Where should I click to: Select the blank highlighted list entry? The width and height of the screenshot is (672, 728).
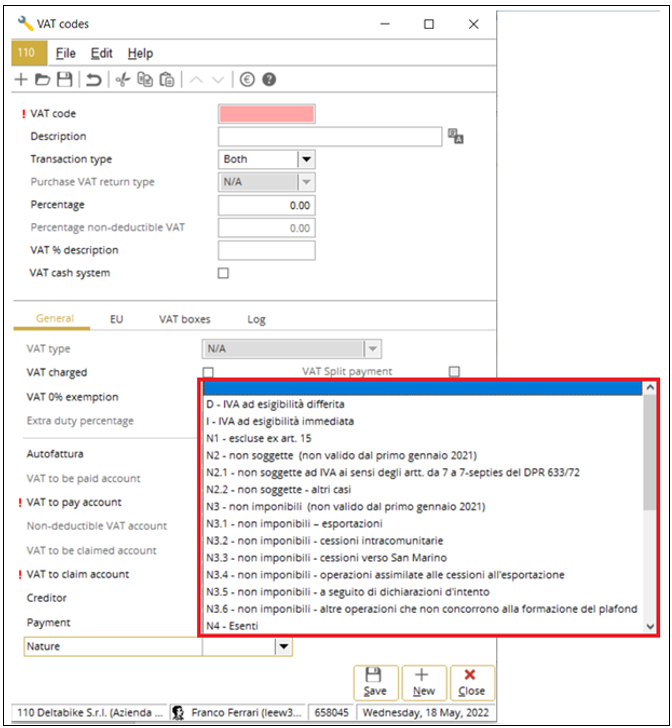pyautogui.click(x=423, y=388)
